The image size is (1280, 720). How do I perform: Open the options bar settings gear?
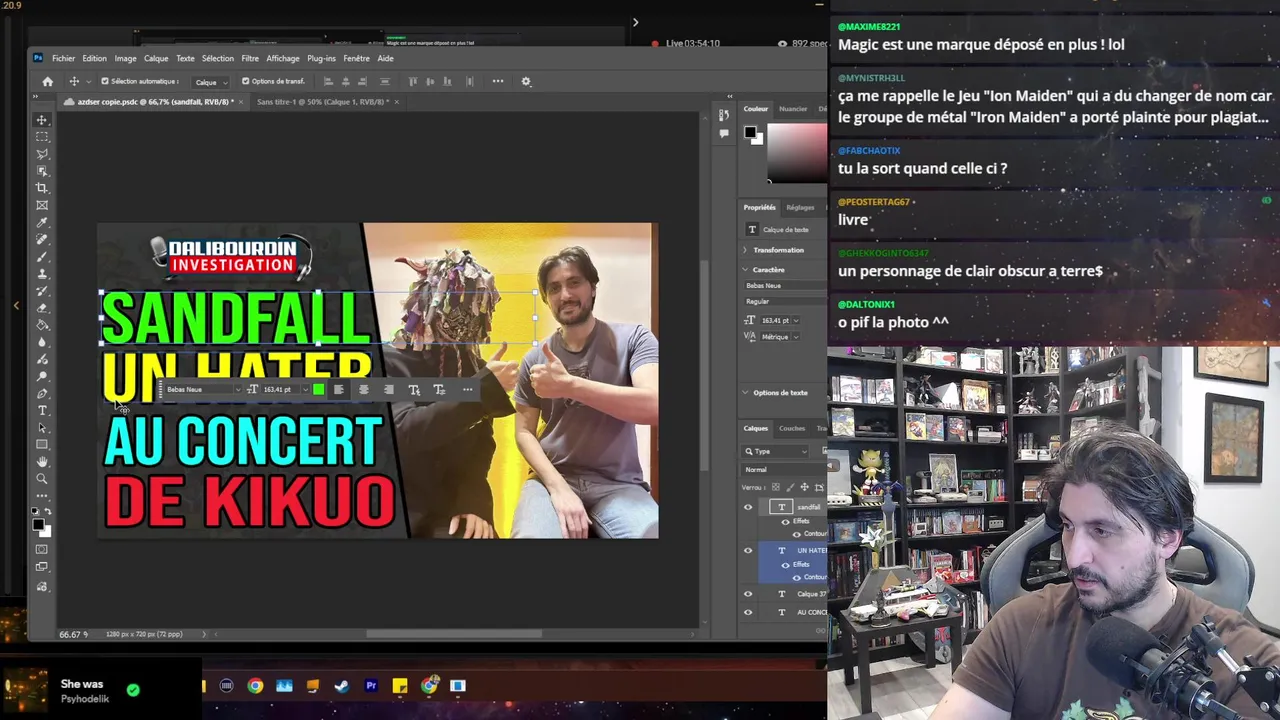(526, 81)
